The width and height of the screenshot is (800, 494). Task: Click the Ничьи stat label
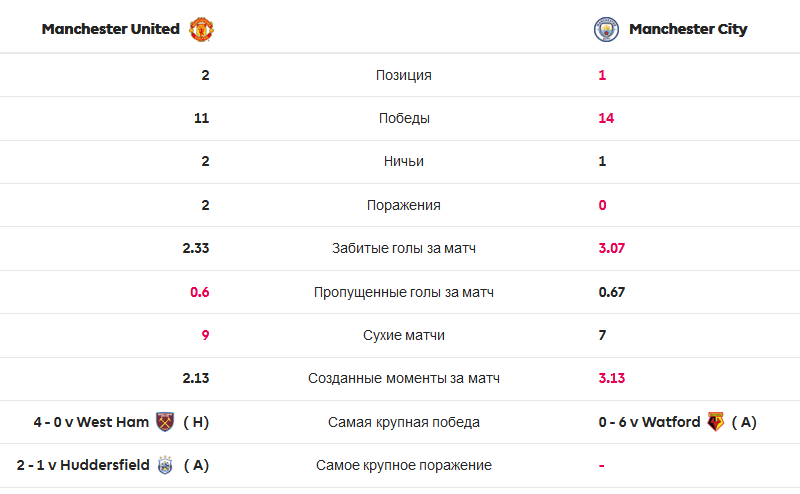pos(404,161)
